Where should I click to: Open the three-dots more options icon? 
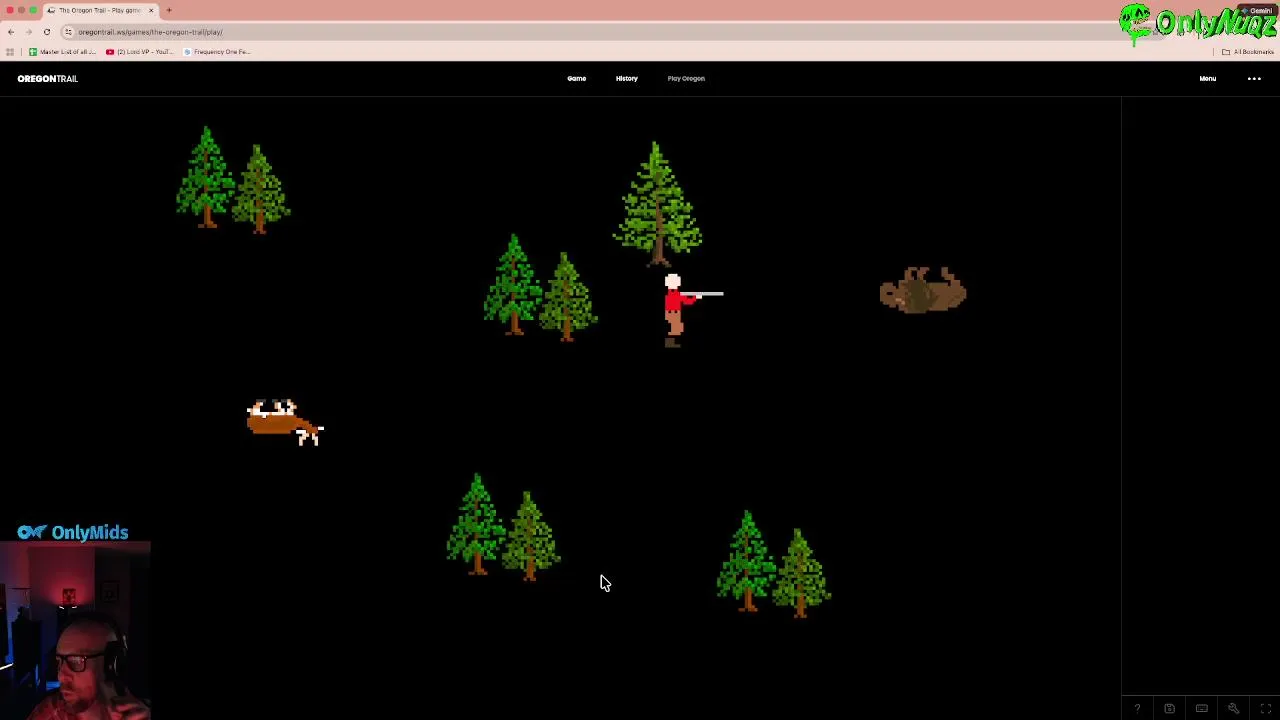1254,79
